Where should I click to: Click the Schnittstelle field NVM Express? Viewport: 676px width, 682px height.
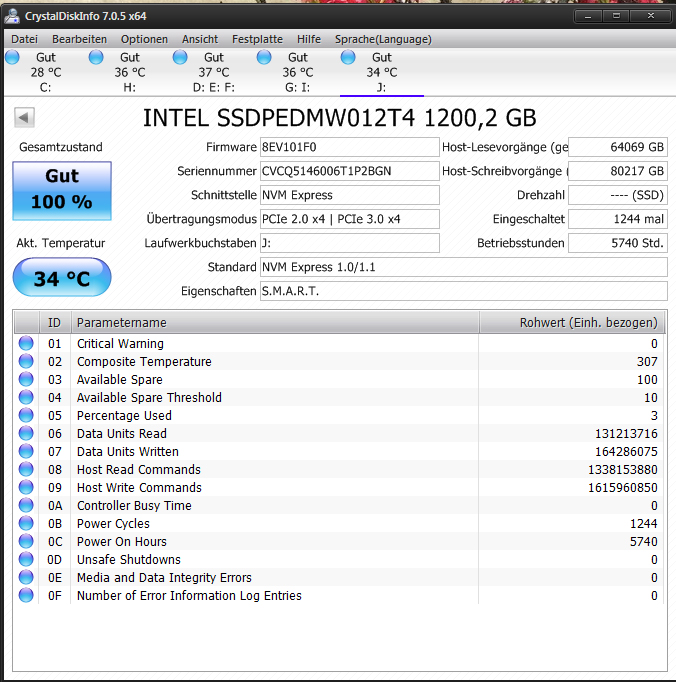tap(350, 195)
